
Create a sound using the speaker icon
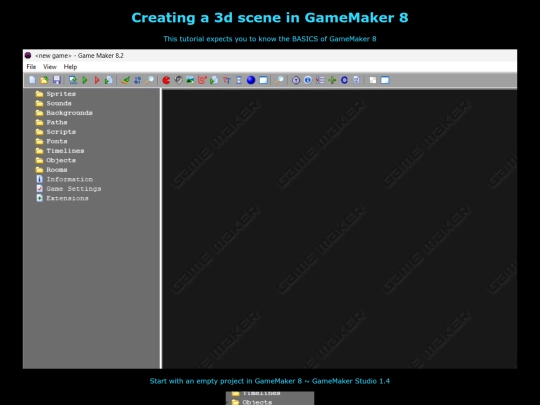(x=178, y=80)
